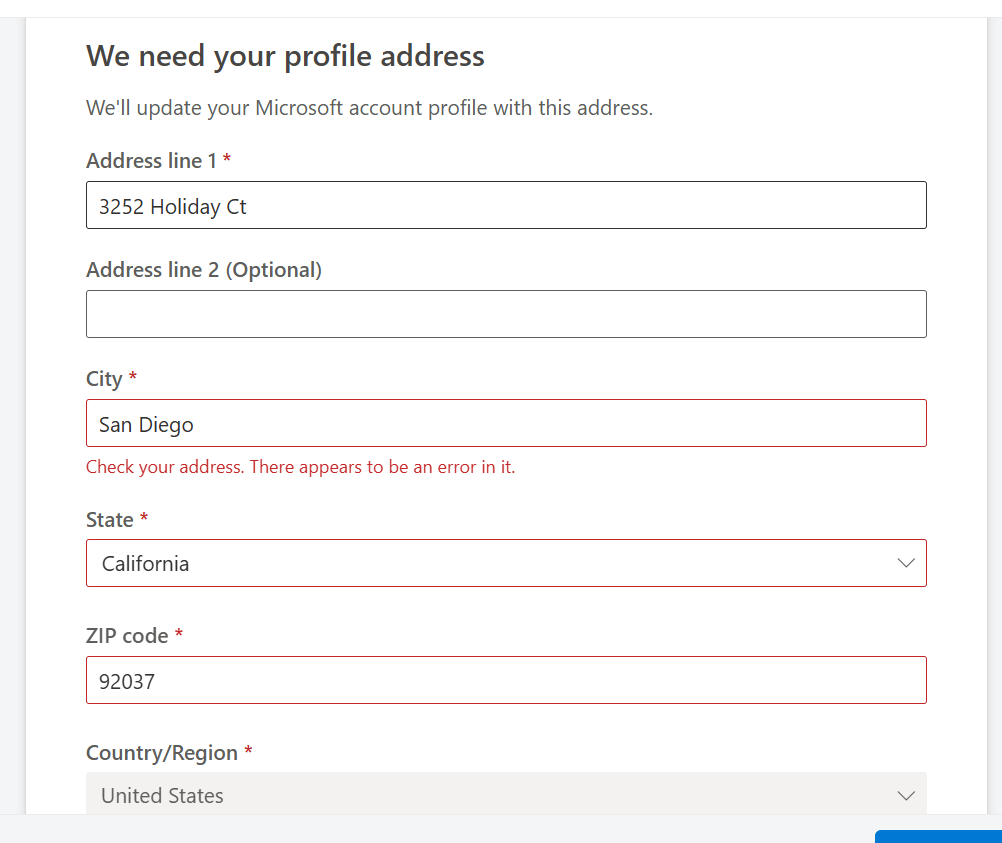Click the 'State' label above the dropdown
1002x843 pixels.
tap(110, 520)
